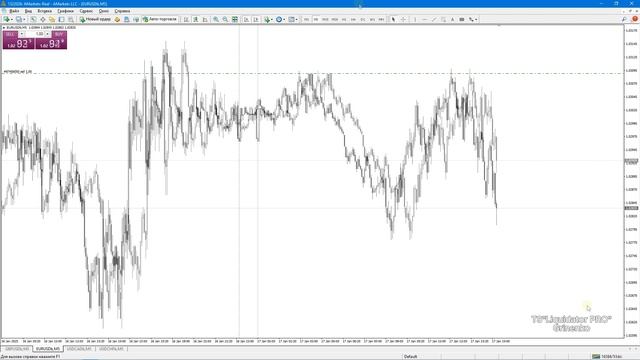Click the Default profile status bar entry
This screenshot has height=360, width=640.
(410, 357)
